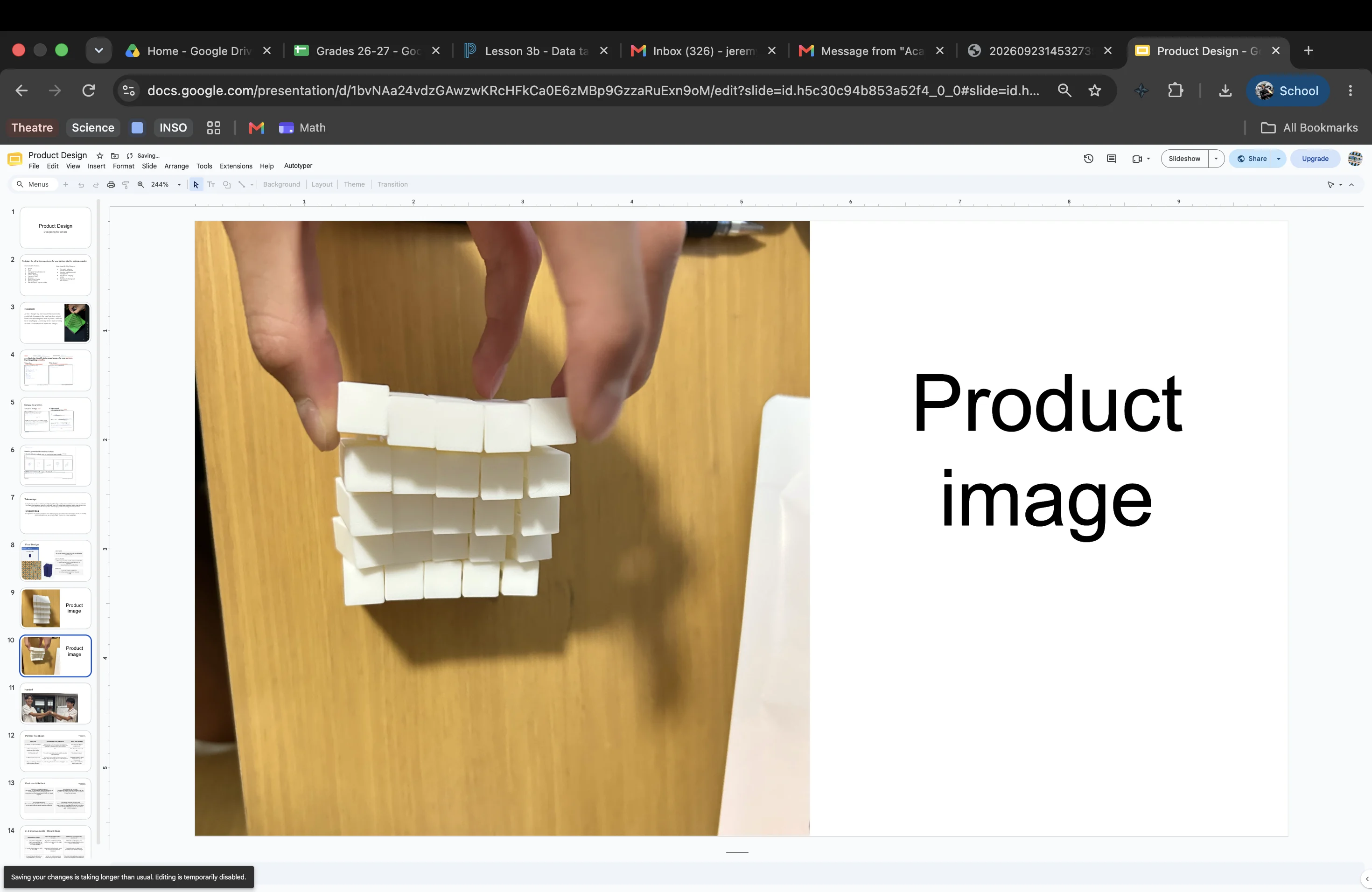1372x892 pixels.
Task: Collapse the menus with the chevron
Action: (1351, 185)
